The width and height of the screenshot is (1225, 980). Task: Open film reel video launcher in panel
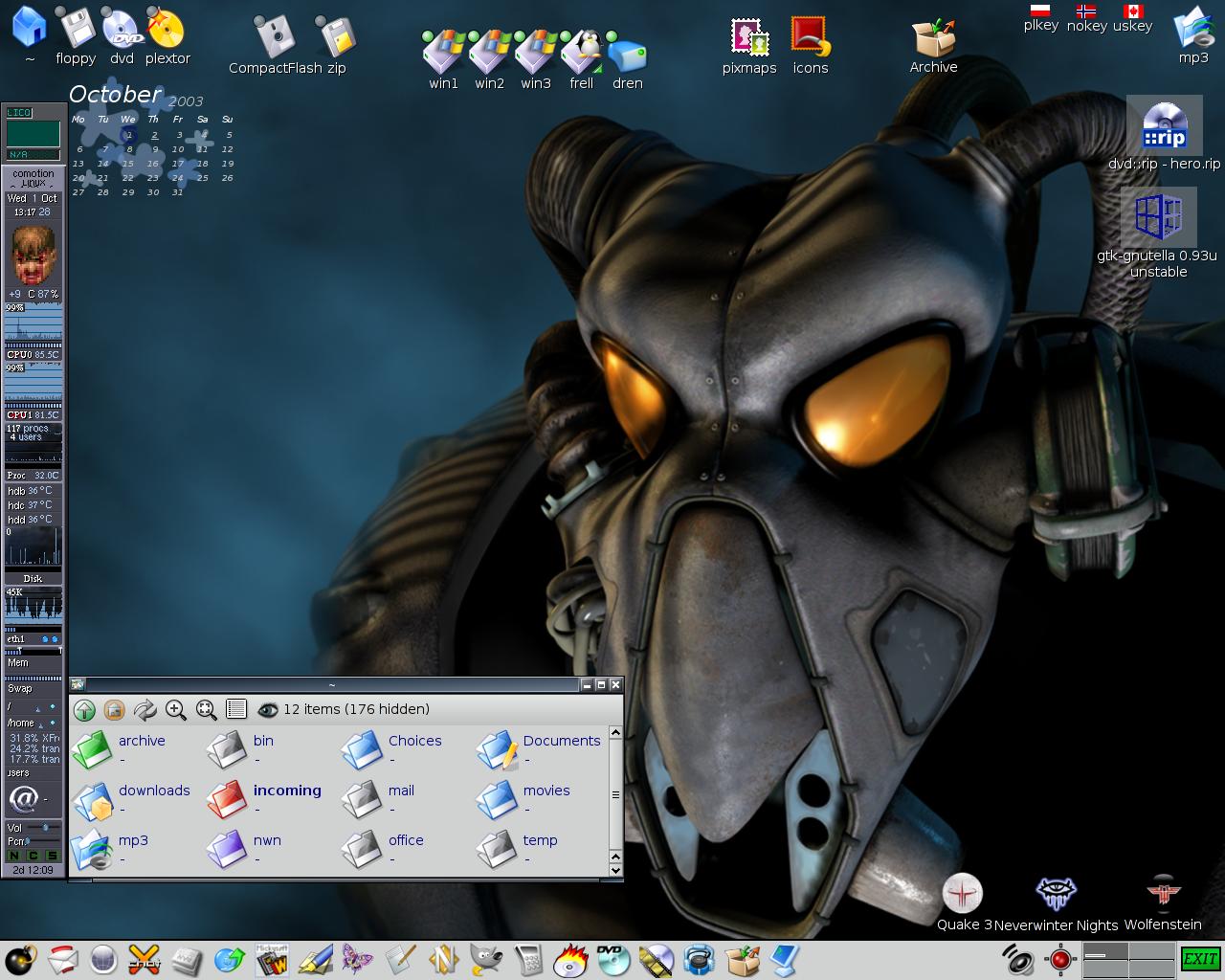click(x=656, y=959)
